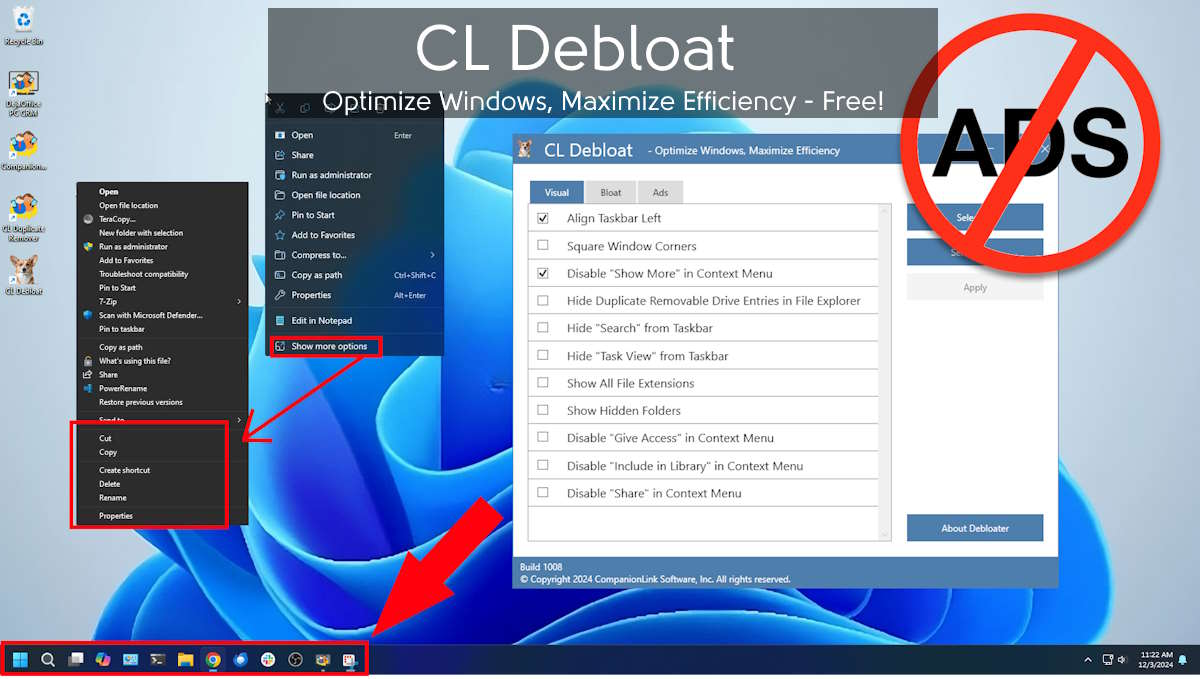Click the star icon beside Add to Favorites
Viewport: 1200px width, 679px height.
coord(281,235)
